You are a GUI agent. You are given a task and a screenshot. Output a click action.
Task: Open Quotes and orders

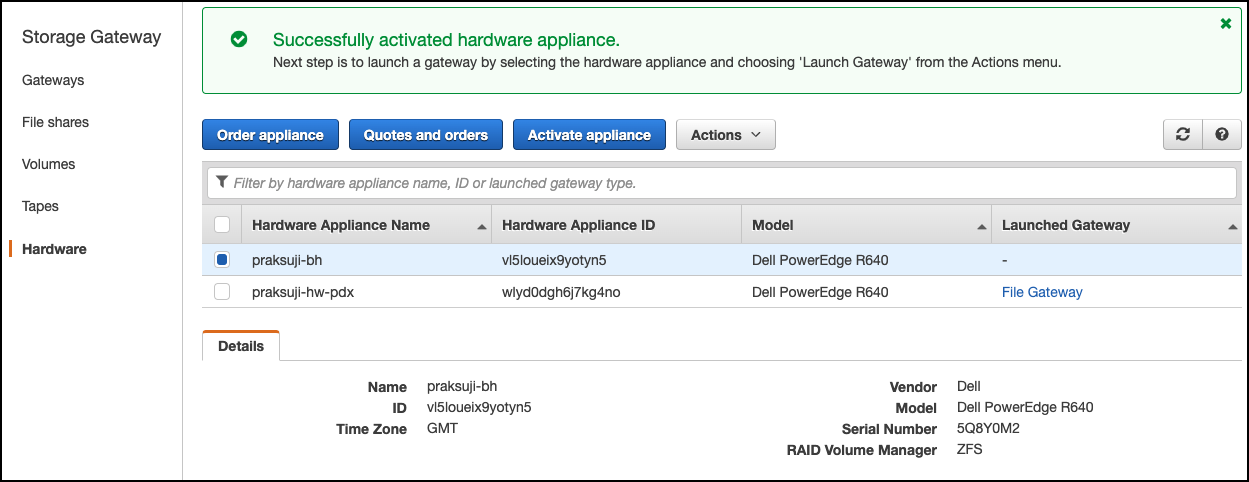point(425,135)
